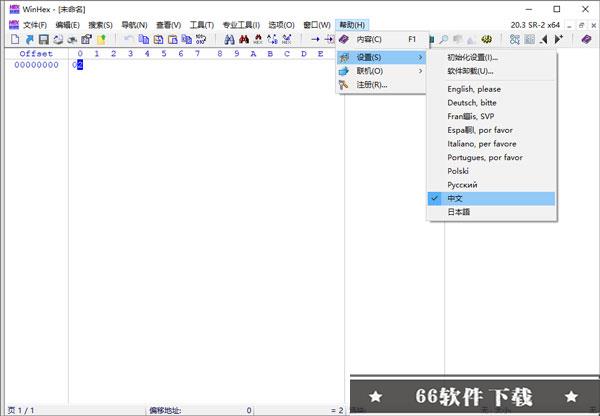The height and width of the screenshot is (416, 600).
Task: Click the Open file blue arrow icon
Action: [29, 39]
